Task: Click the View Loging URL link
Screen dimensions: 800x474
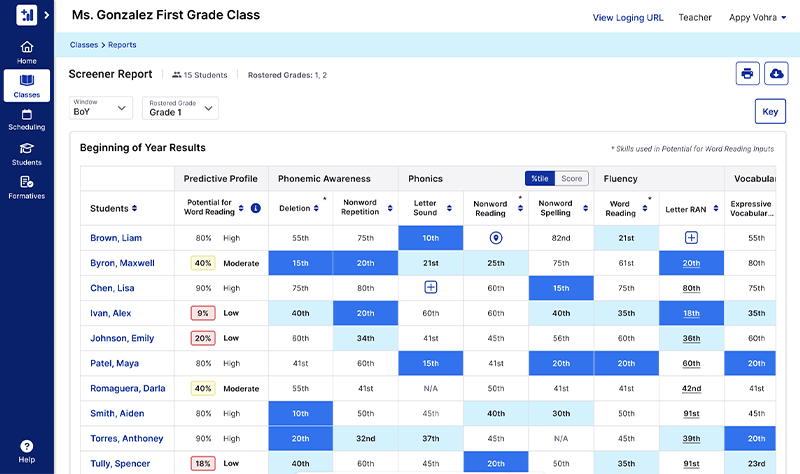Action: [627, 17]
